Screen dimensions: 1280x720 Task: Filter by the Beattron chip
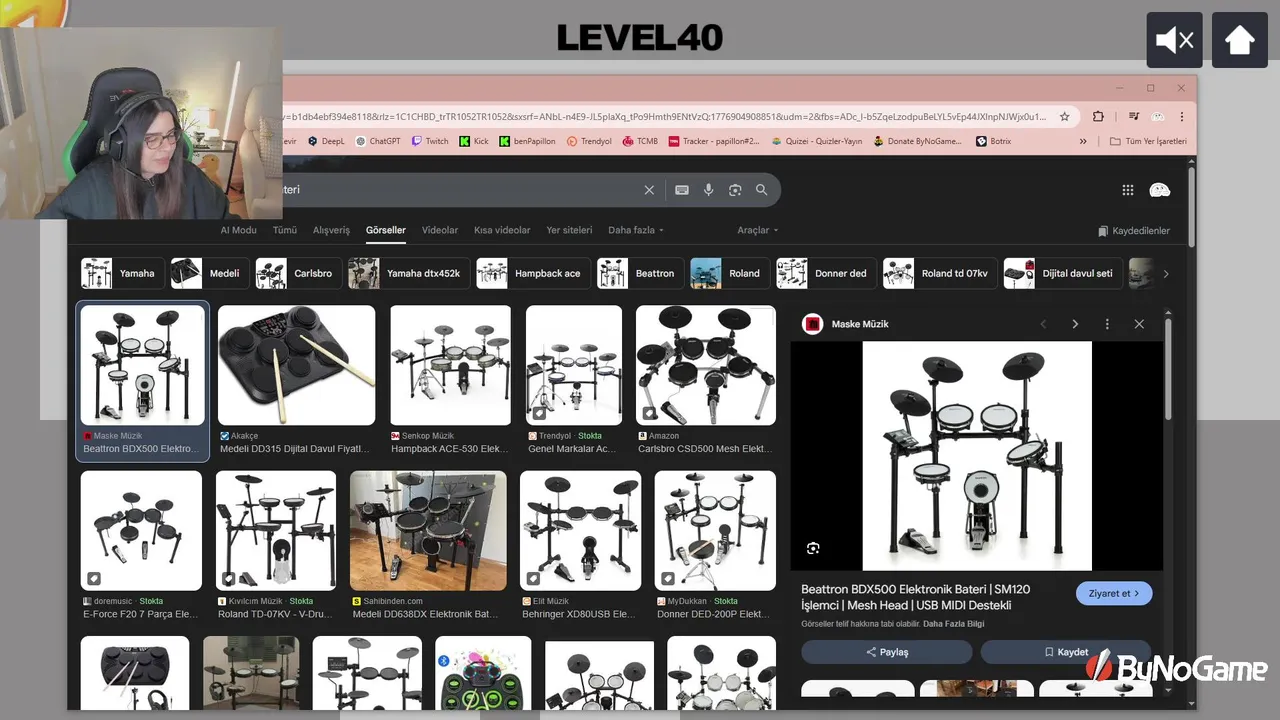640,273
